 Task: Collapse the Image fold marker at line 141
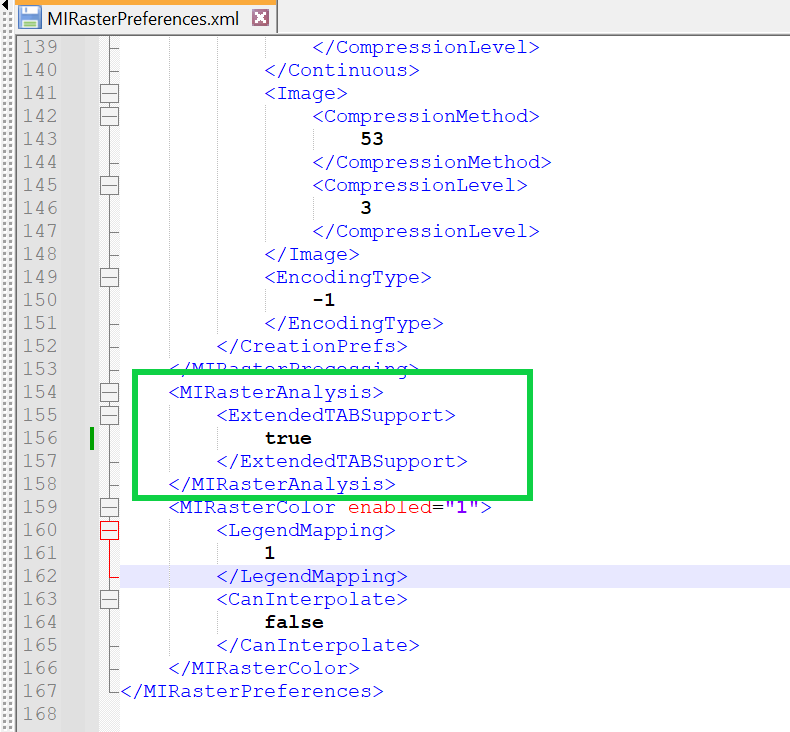(x=109, y=93)
